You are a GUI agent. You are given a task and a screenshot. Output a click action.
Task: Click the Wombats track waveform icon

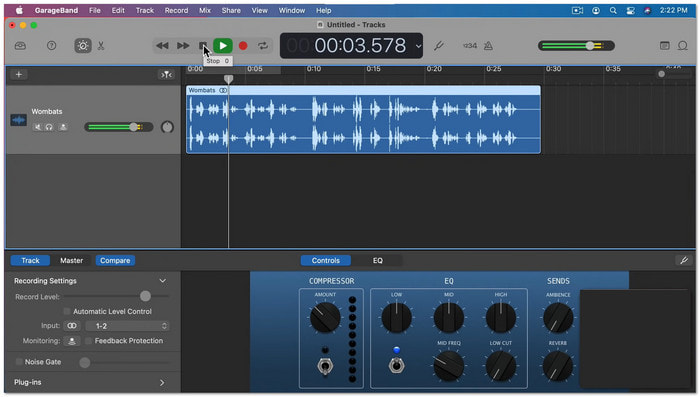18,120
